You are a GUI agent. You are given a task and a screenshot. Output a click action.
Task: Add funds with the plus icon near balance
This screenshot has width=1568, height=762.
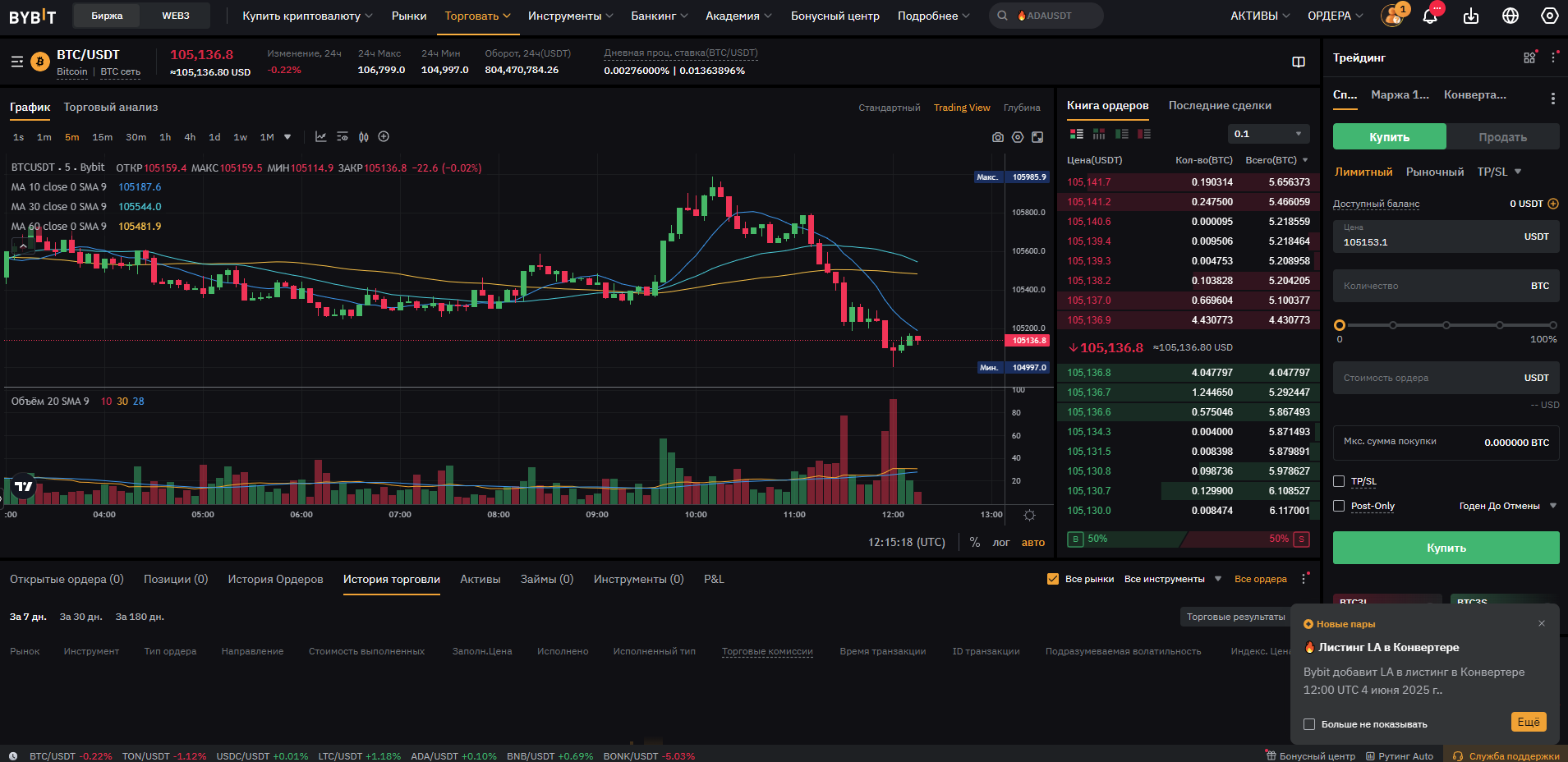pos(1553,204)
